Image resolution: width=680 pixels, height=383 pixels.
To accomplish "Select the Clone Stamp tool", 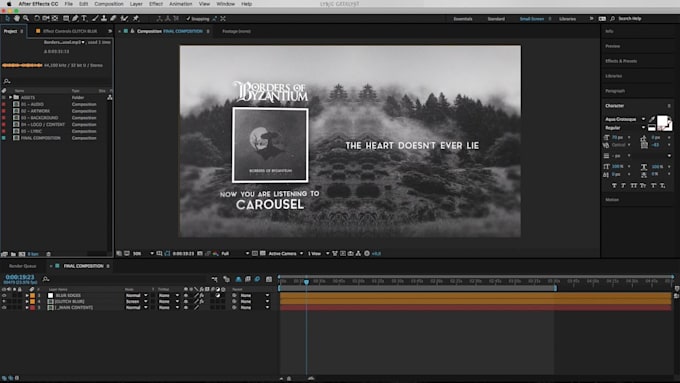I will 104,18.
